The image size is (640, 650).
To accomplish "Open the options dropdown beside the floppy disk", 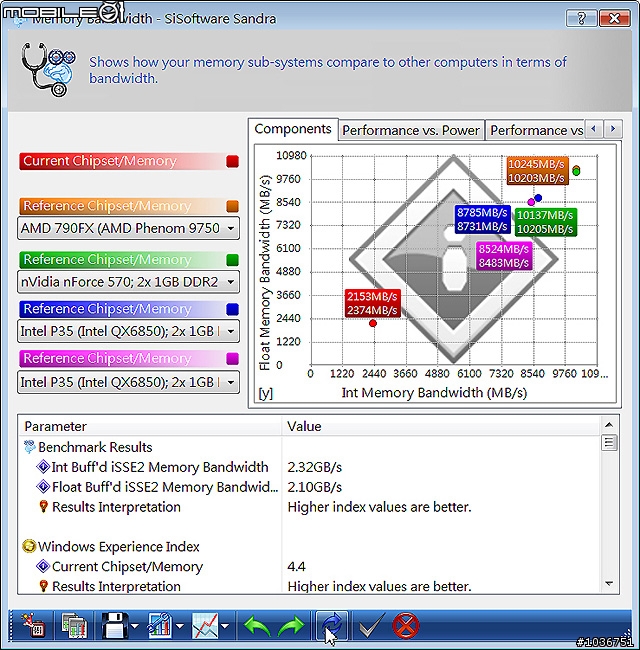I will click(135, 626).
